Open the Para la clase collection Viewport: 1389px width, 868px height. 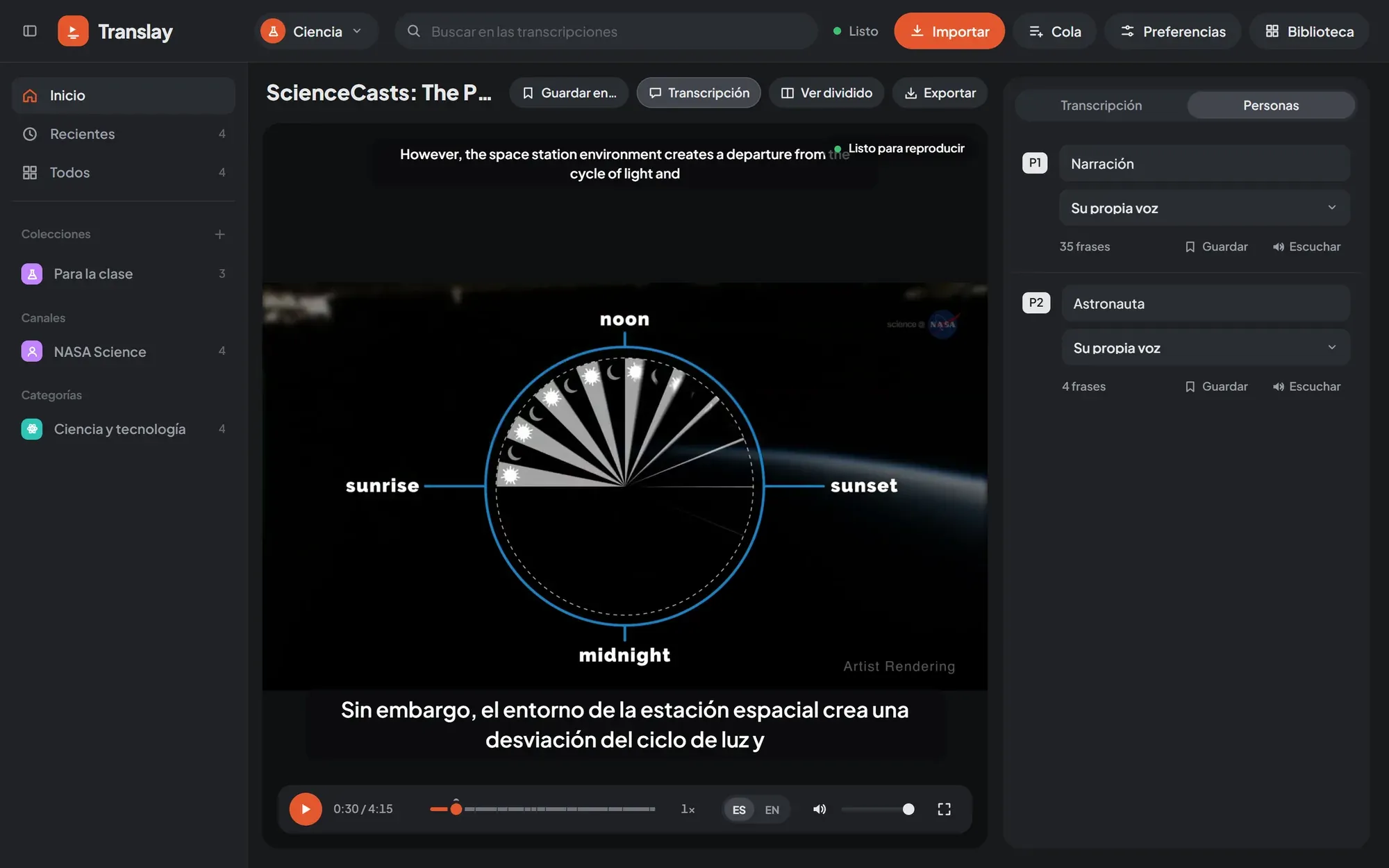tap(124, 274)
